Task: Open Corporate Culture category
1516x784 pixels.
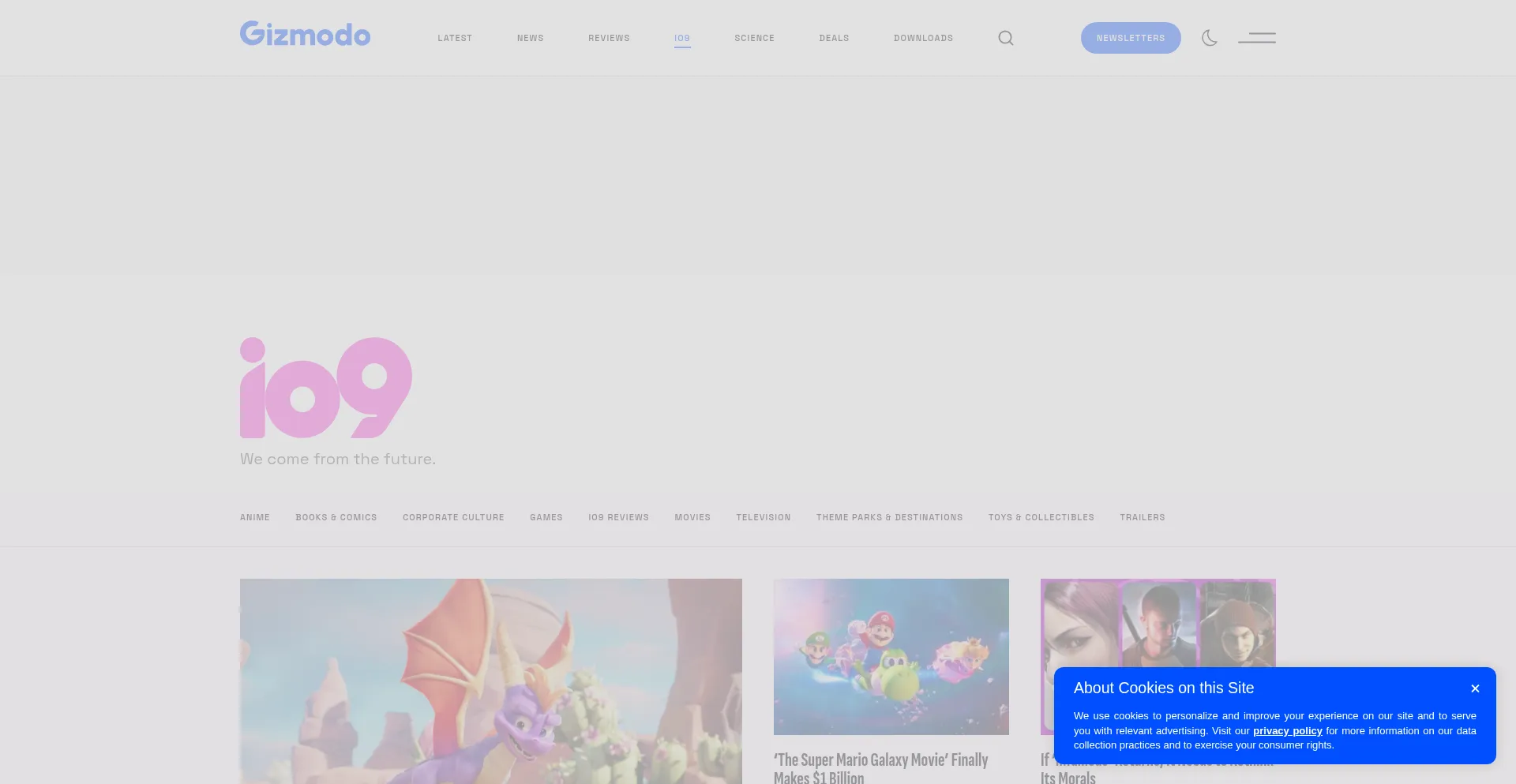Action: [x=453, y=517]
